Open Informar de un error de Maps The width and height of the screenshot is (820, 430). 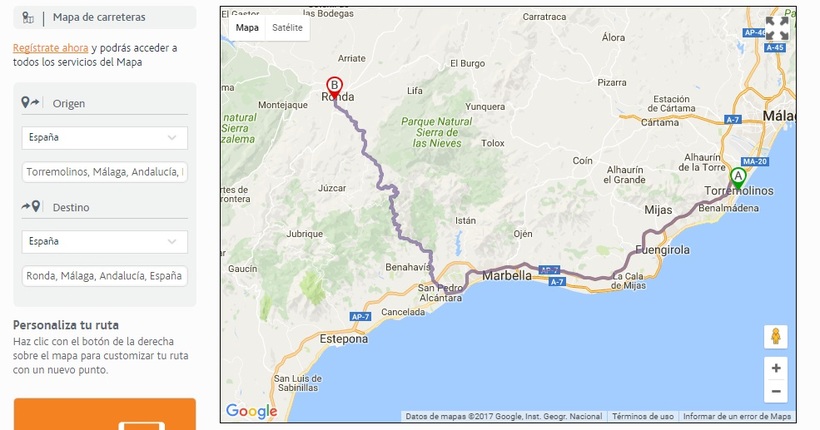[737, 416]
